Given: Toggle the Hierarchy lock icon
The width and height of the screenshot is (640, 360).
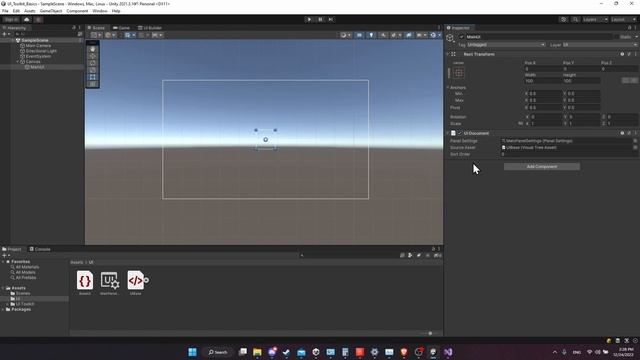Looking at the screenshot, I should tap(74, 28).
